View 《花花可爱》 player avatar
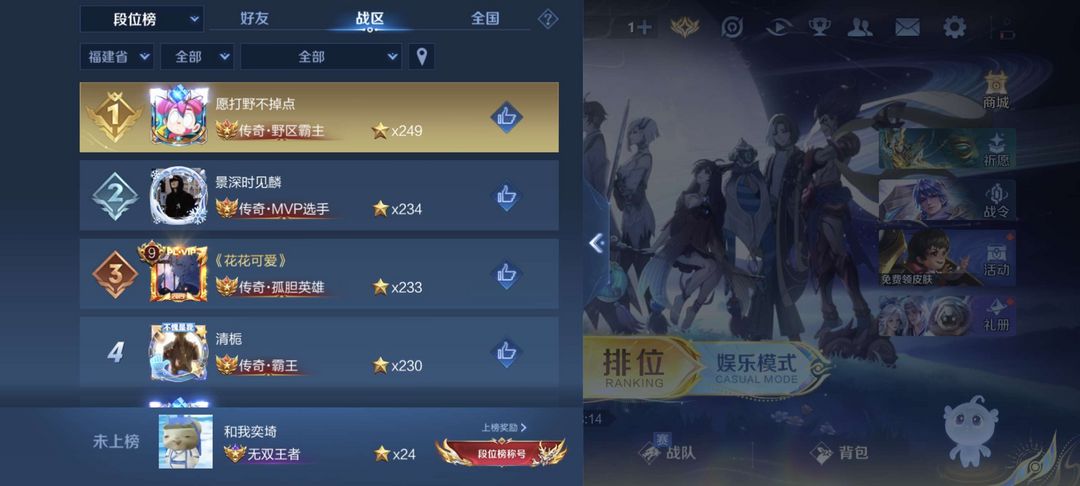 point(178,273)
